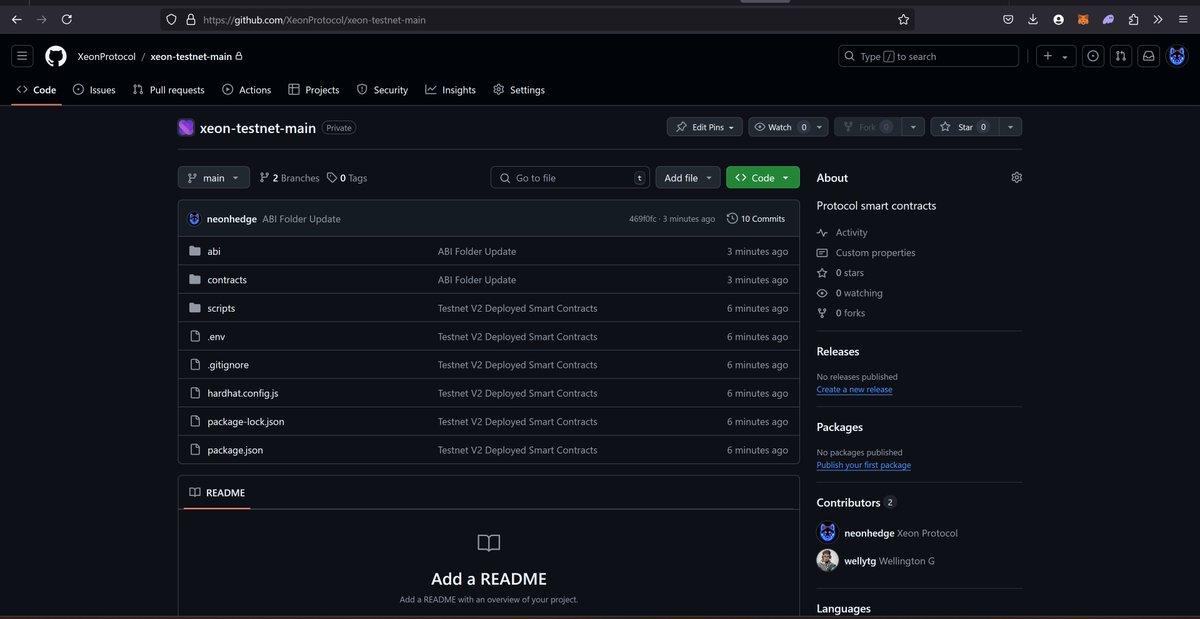This screenshot has height=619, width=1200.
Task: Go back with the browser back arrow
Action: (16, 19)
